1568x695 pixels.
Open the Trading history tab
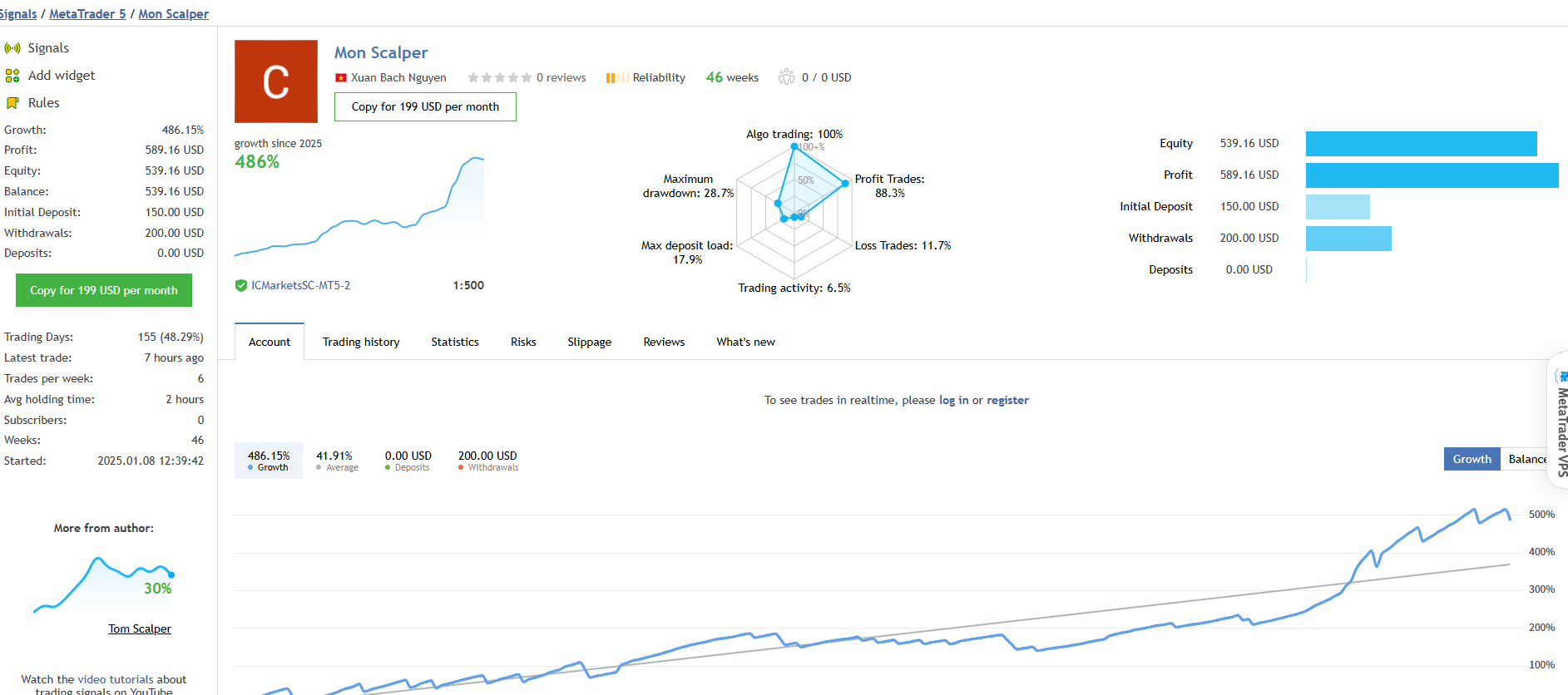(361, 342)
